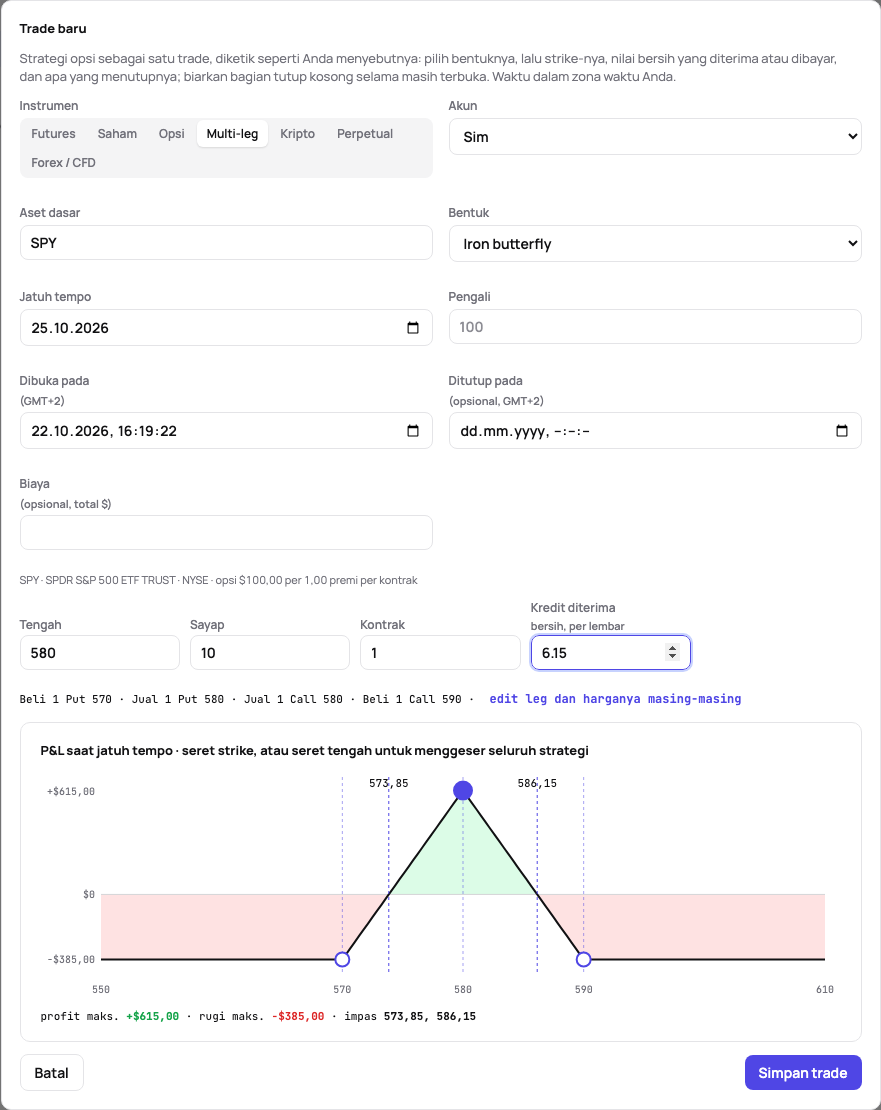Click the 573,85 breakeven label on chart
The image size is (881, 1110).
click(388, 783)
